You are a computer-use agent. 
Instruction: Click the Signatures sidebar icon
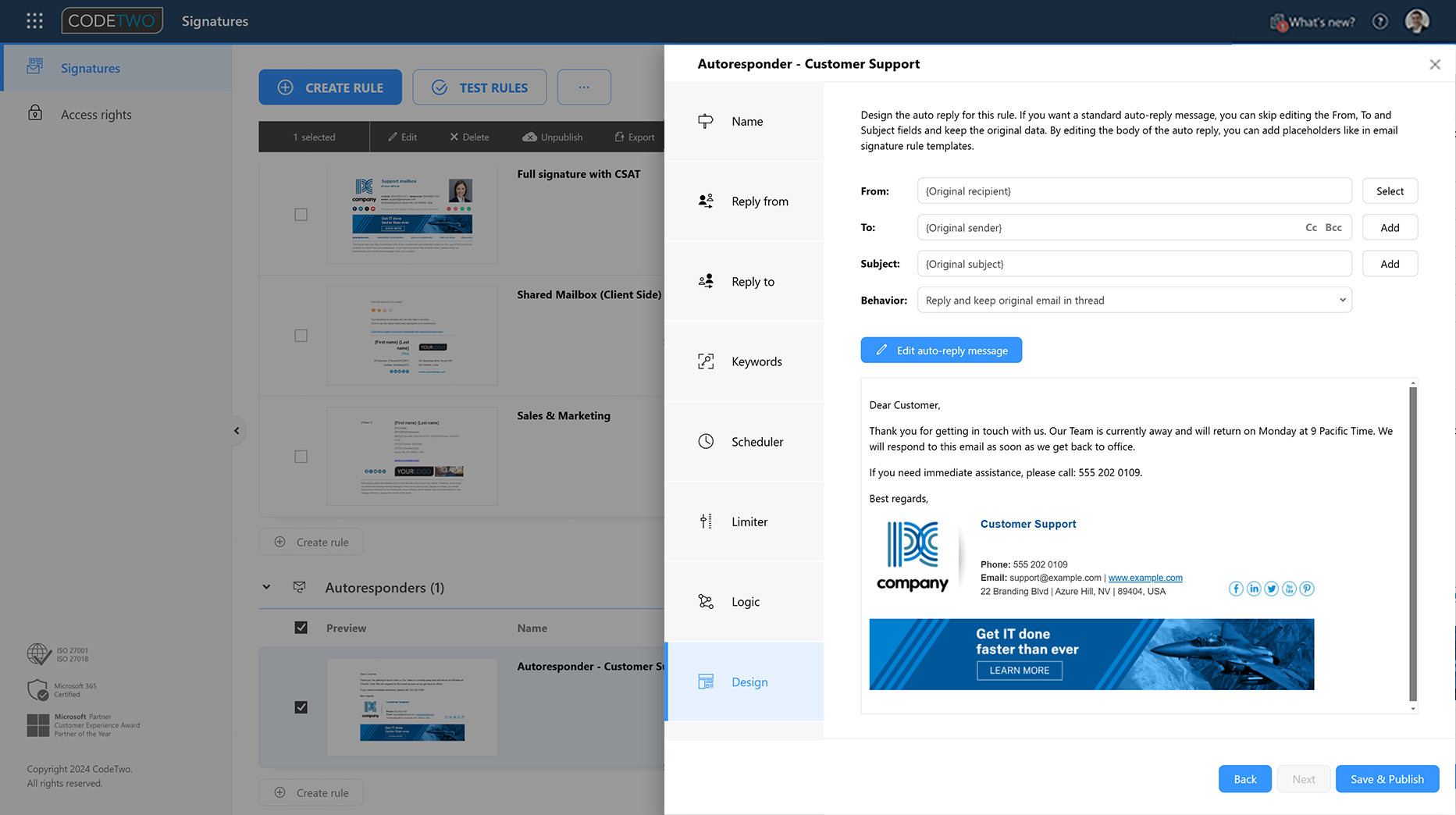[35, 67]
